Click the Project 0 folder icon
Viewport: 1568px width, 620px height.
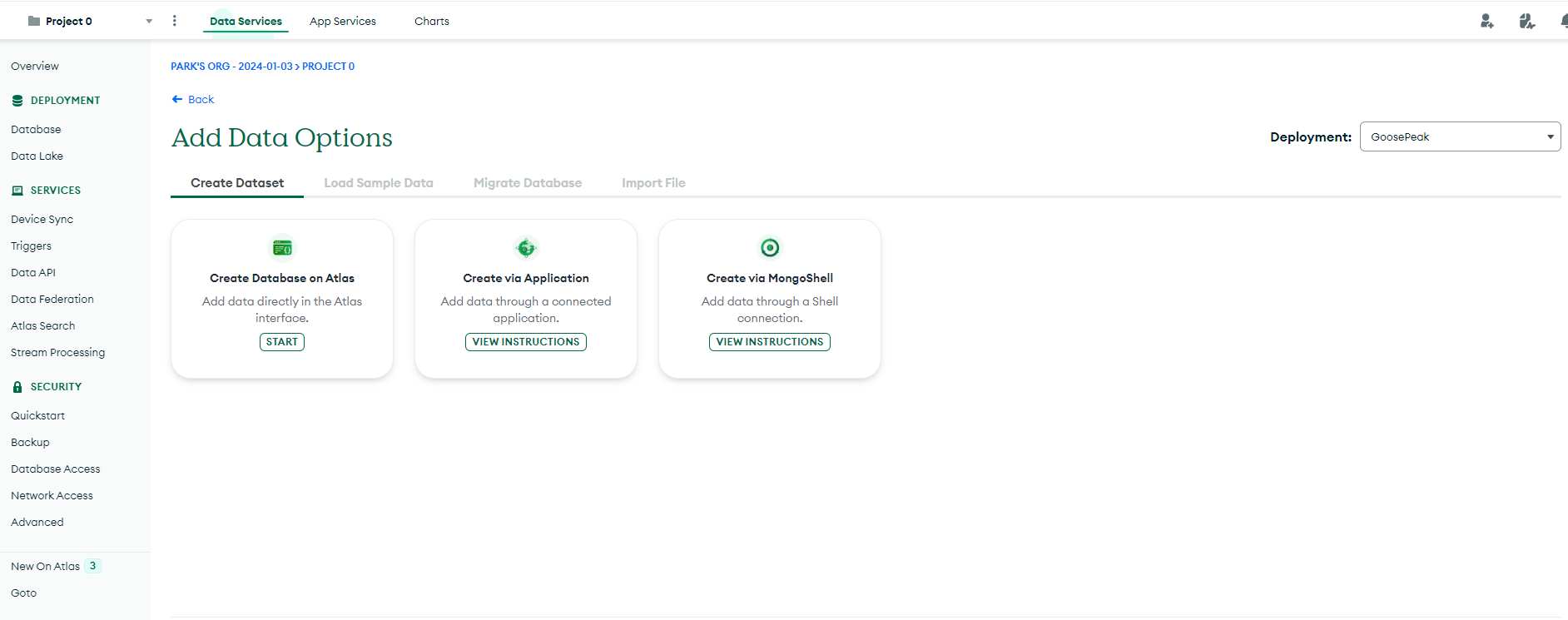point(34,21)
